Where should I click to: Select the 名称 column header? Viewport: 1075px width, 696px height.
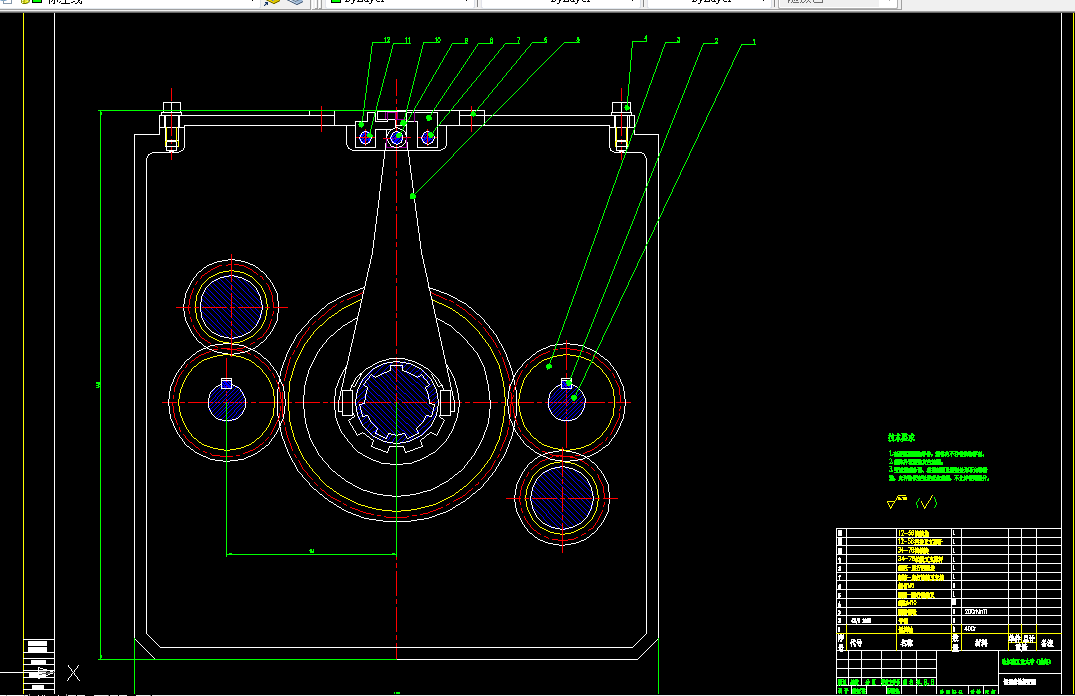tap(906, 643)
